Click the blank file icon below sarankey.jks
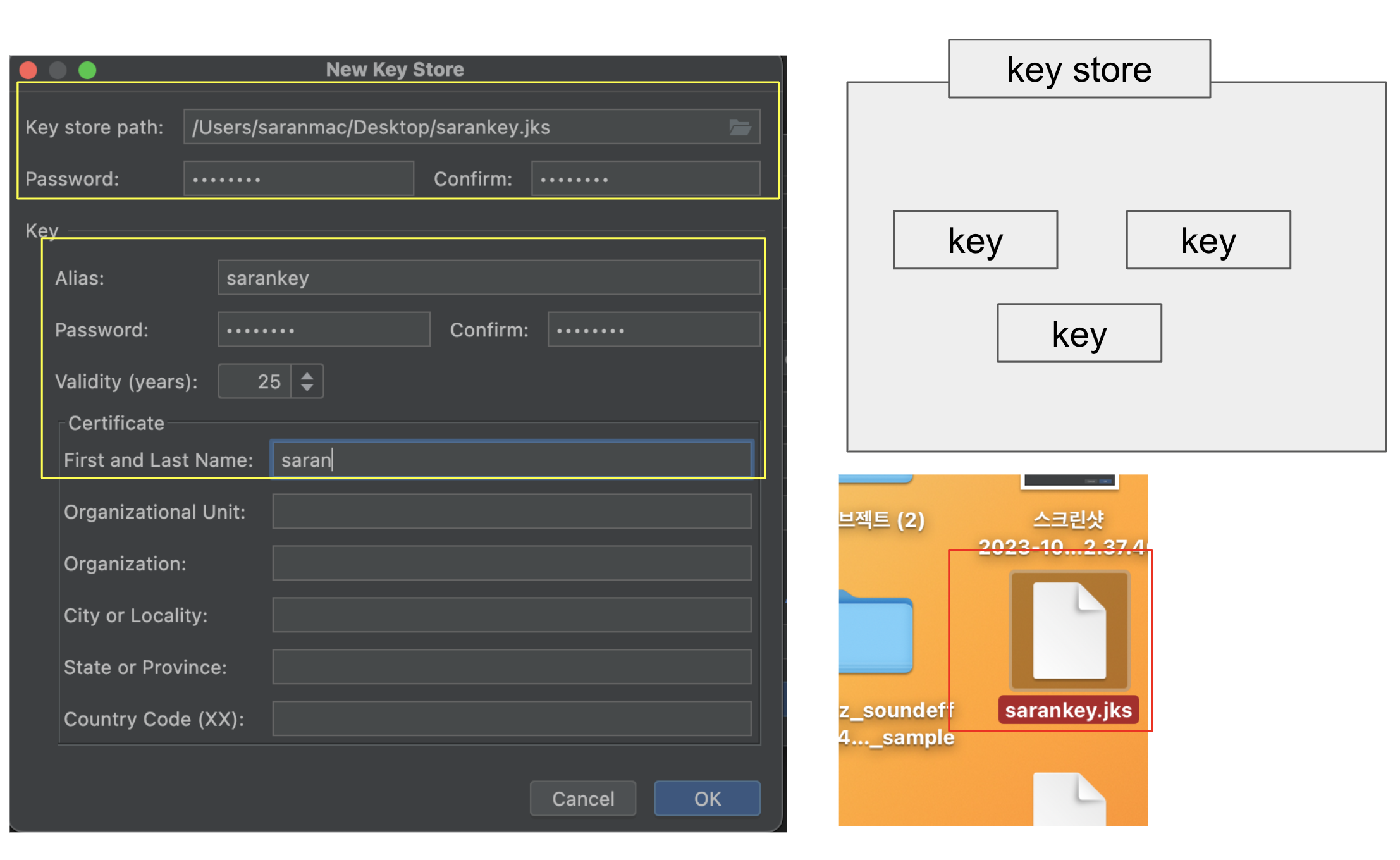Screen dimensions: 1400x860 pyautogui.click(x=1069, y=800)
